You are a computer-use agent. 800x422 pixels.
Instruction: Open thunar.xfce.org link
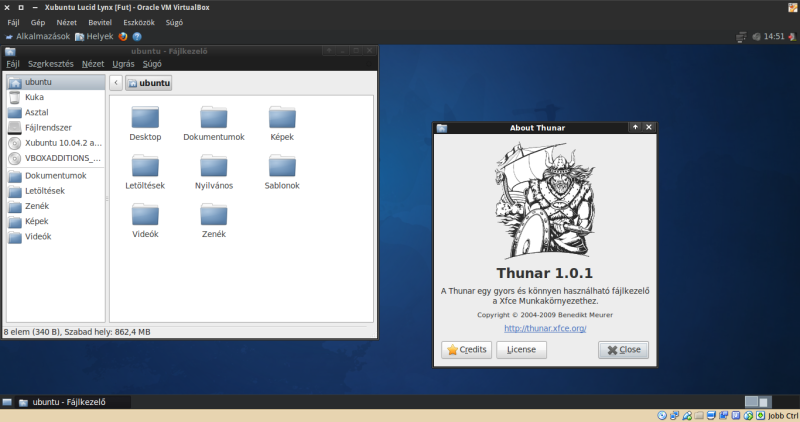(545, 328)
